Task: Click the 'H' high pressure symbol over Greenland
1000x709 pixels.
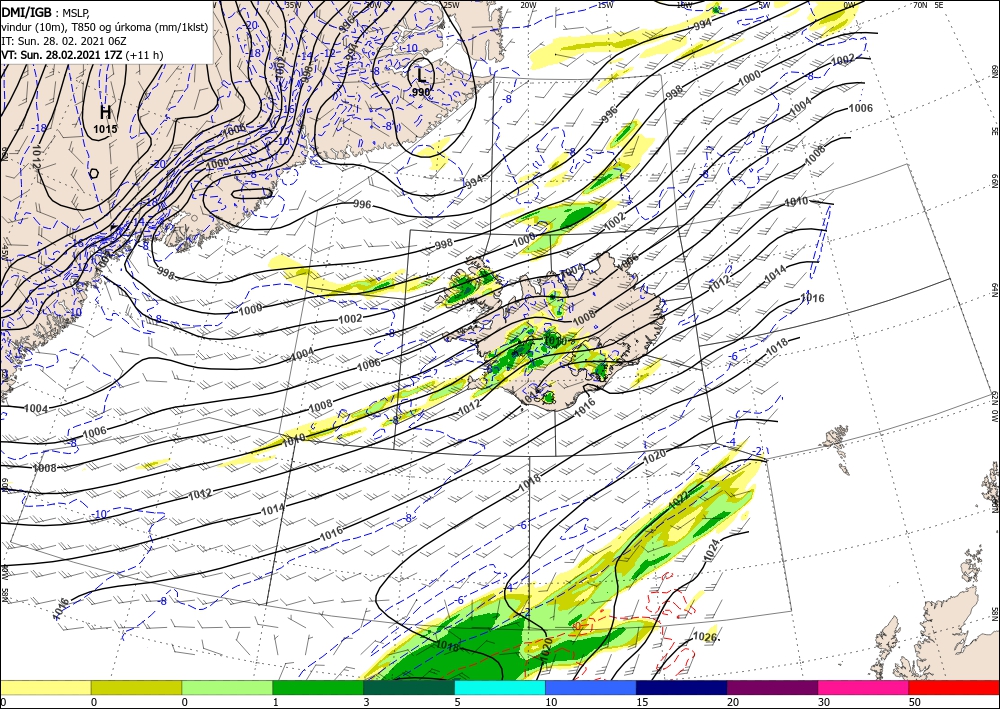Action: click(x=105, y=113)
